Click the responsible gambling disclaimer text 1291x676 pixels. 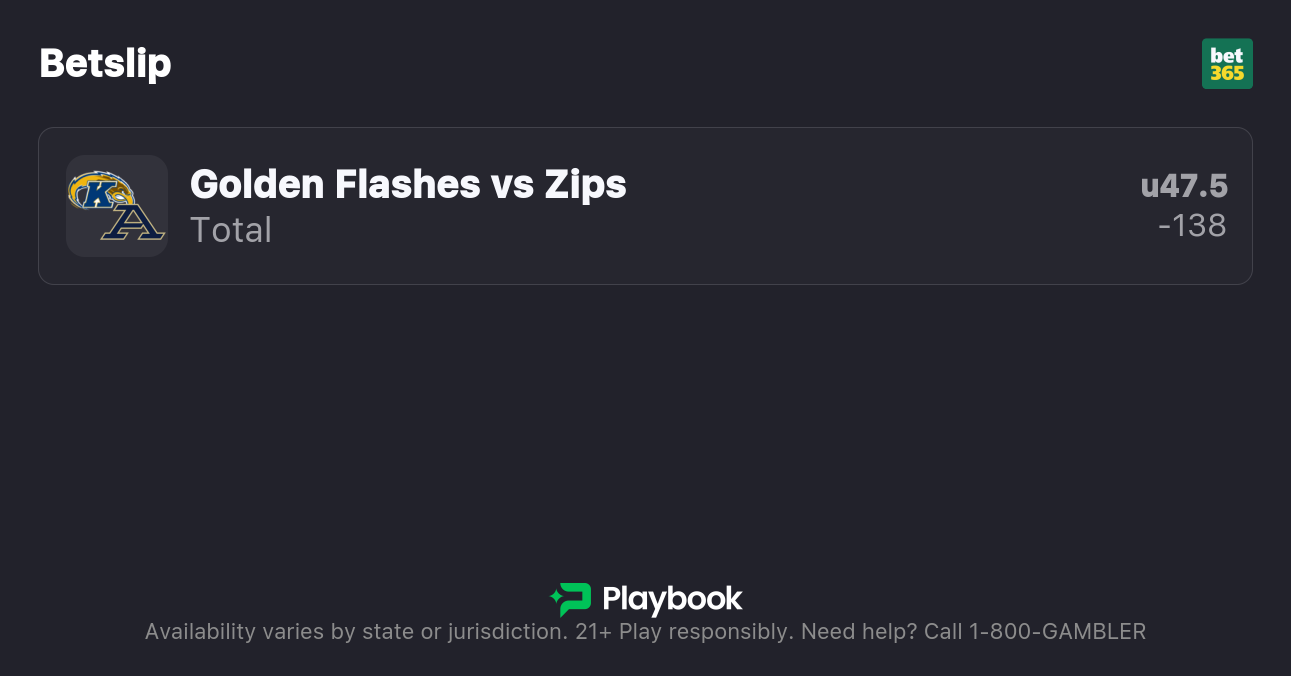tap(645, 631)
